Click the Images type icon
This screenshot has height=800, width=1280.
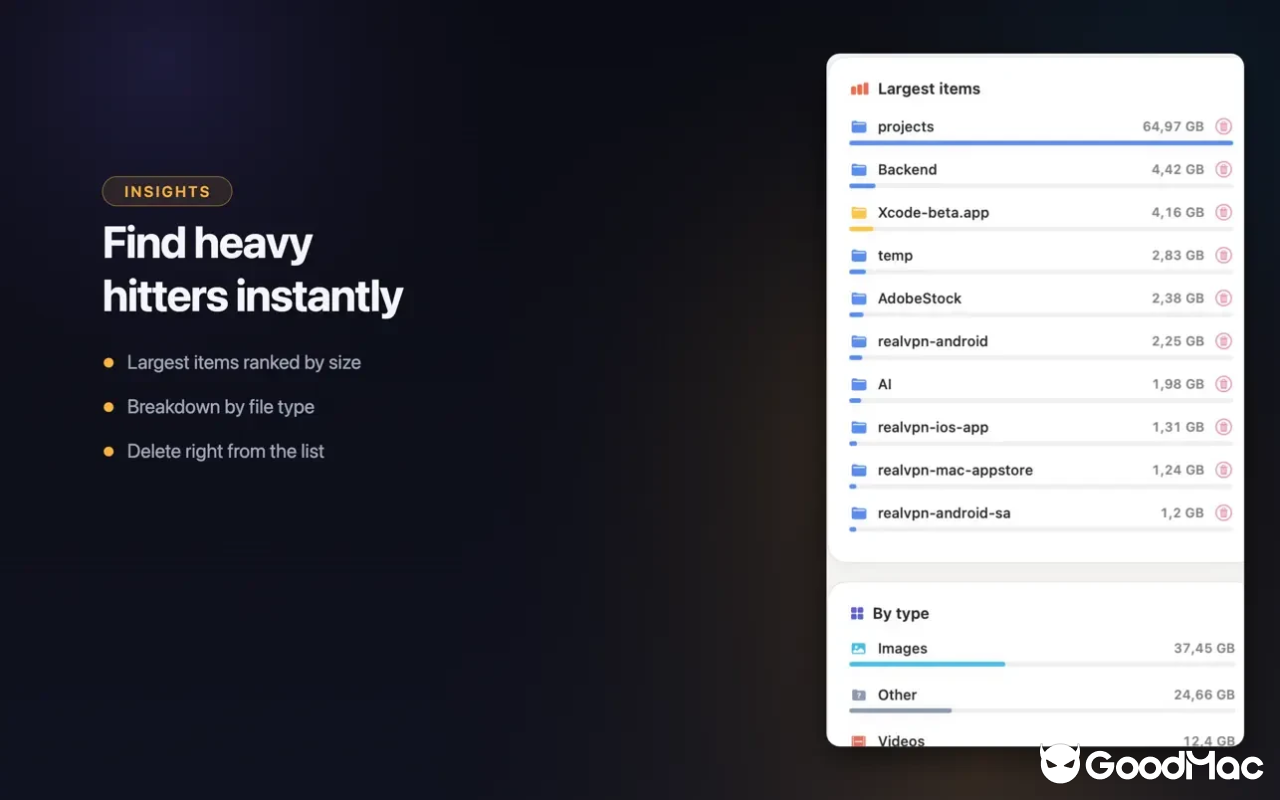coord(858,649)
